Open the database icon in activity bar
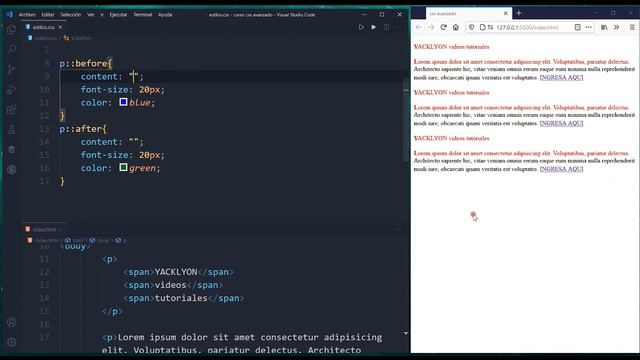640x360 pixels. (11, 149)
